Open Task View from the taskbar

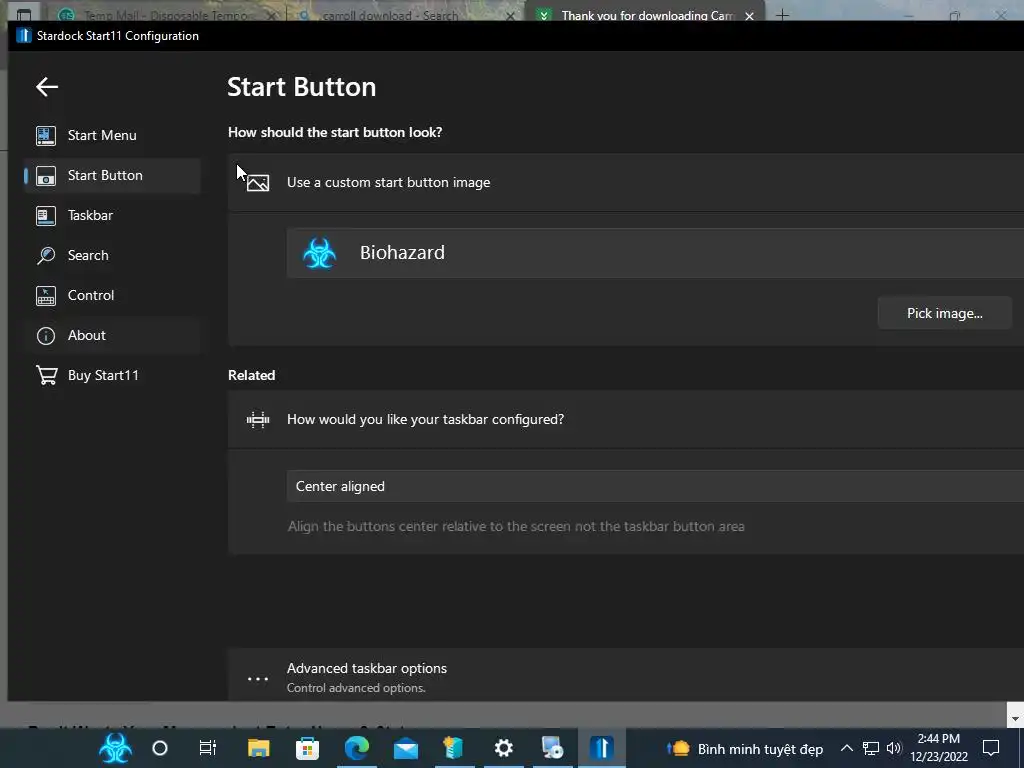208,748
